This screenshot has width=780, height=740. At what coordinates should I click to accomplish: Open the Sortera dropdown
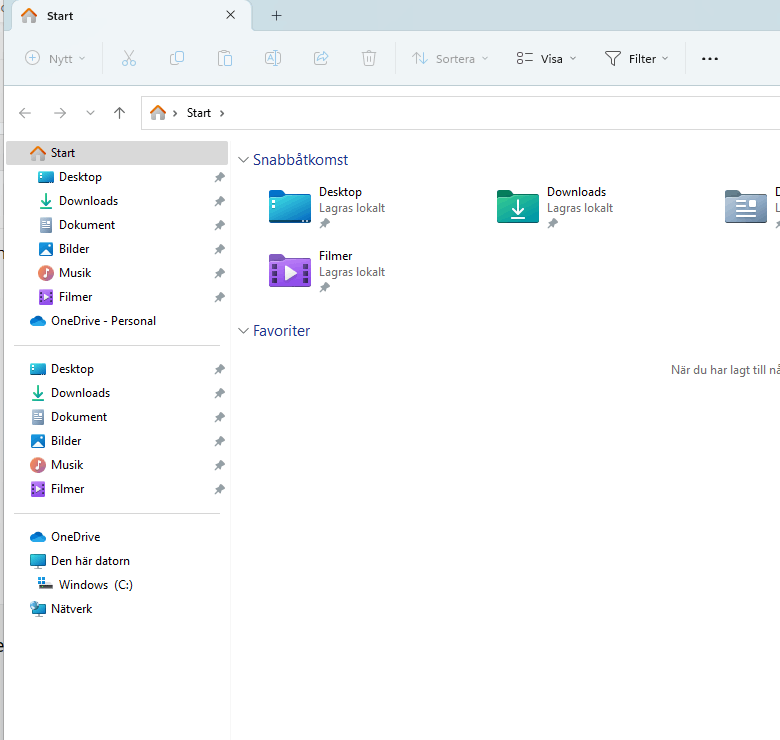click(450, 59)
